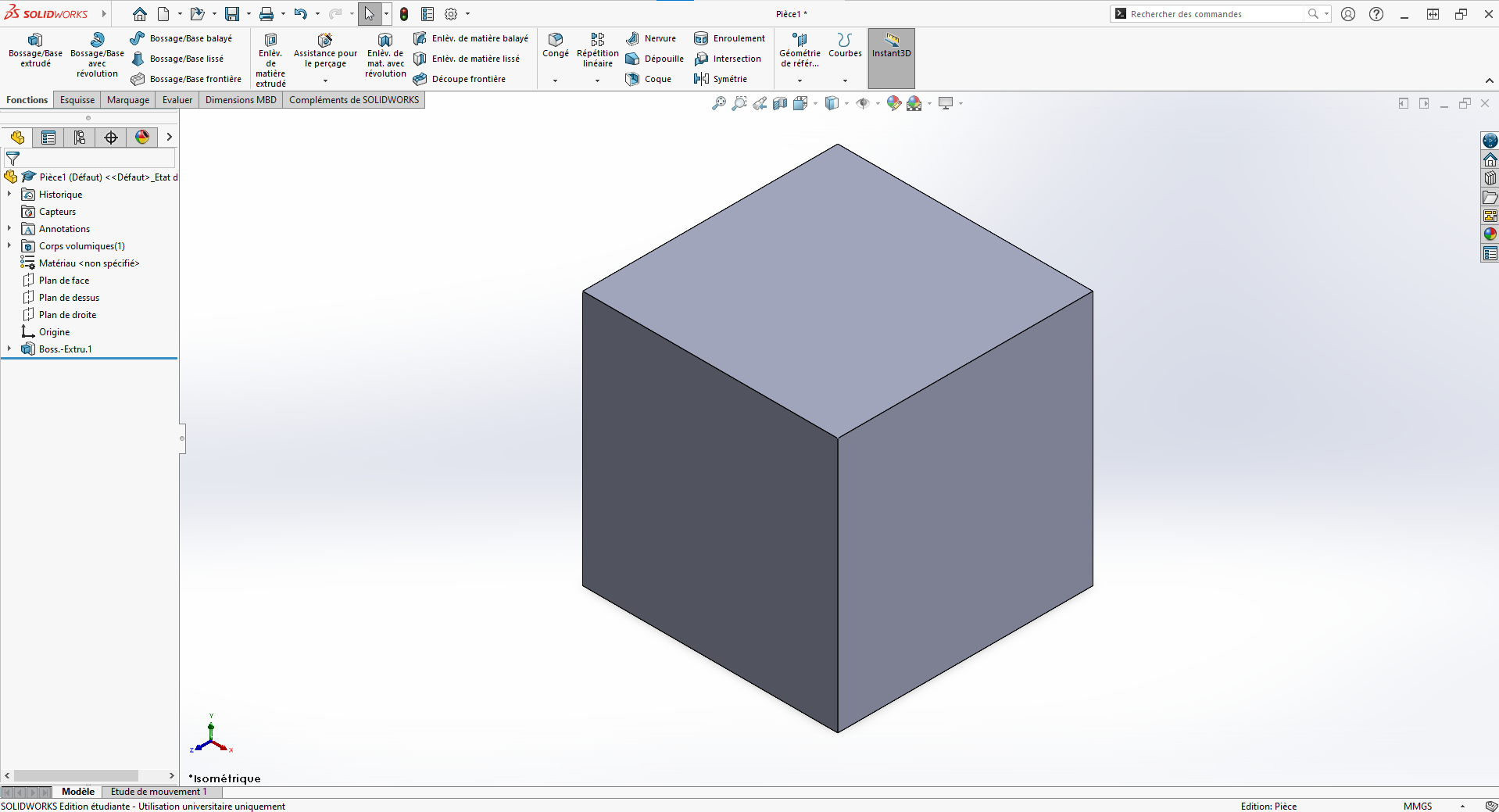Select Bossage/Base extrudé tool

35,51
